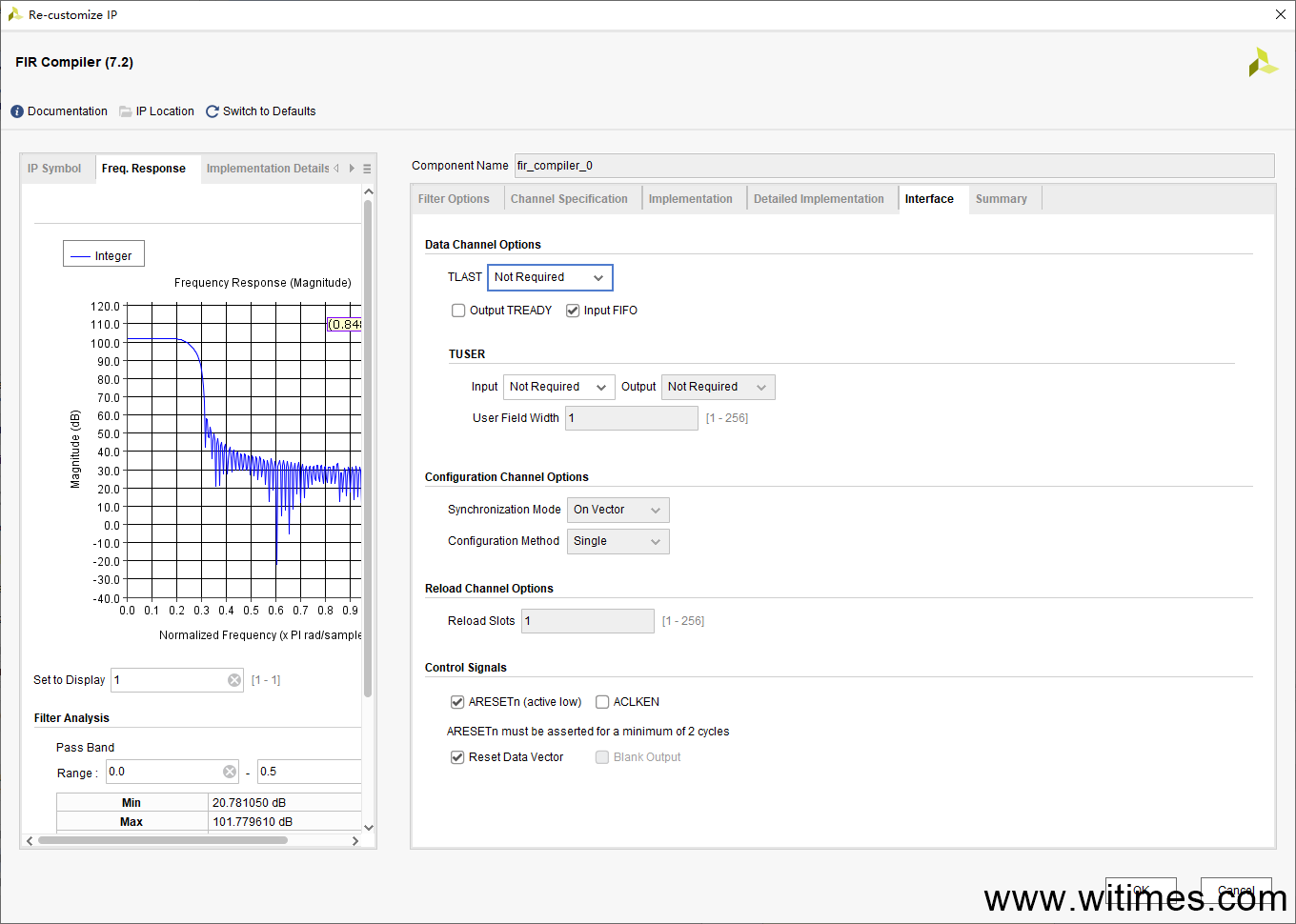Uncheck the Input FIFO checkbox

(x=573, y=311)
